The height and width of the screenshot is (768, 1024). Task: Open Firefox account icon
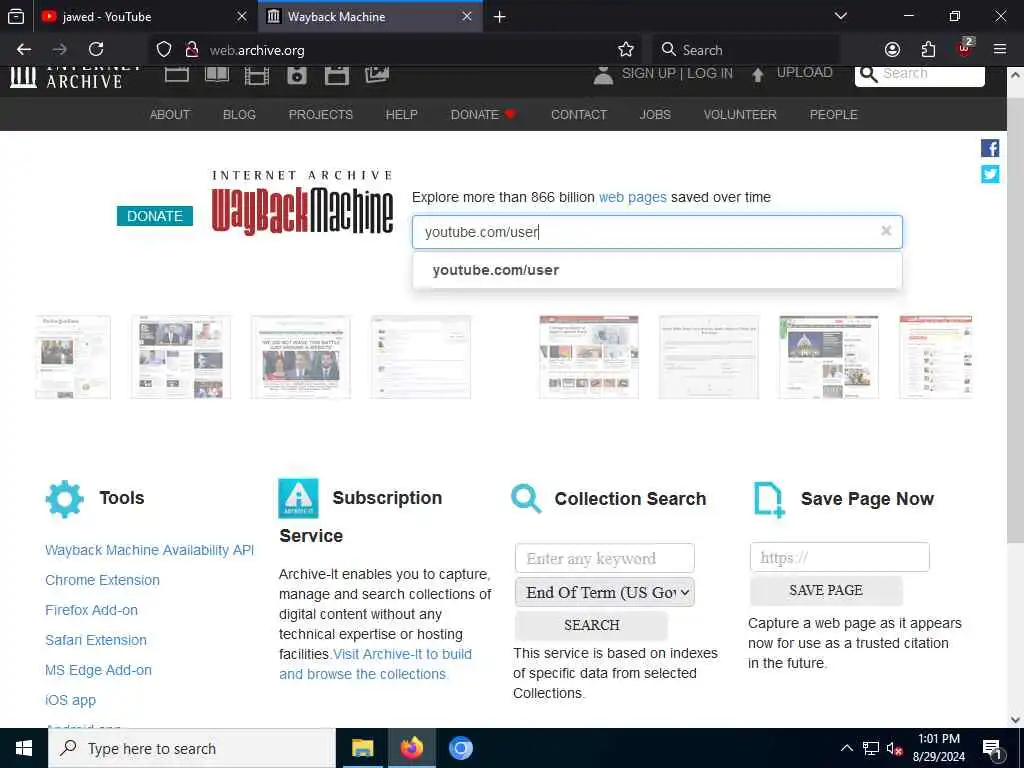[x=892, y=50]
